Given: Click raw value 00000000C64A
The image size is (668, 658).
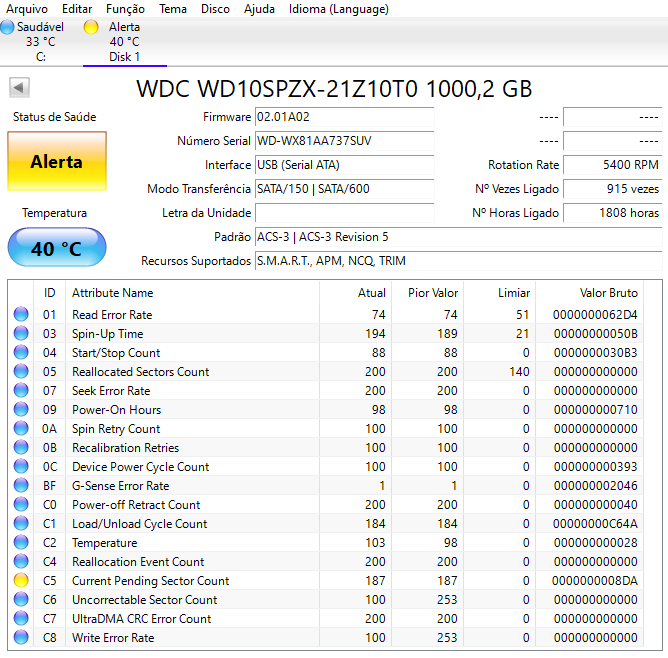Looking at the screenshot, I should pyautogui.click(x=595, y=524).
